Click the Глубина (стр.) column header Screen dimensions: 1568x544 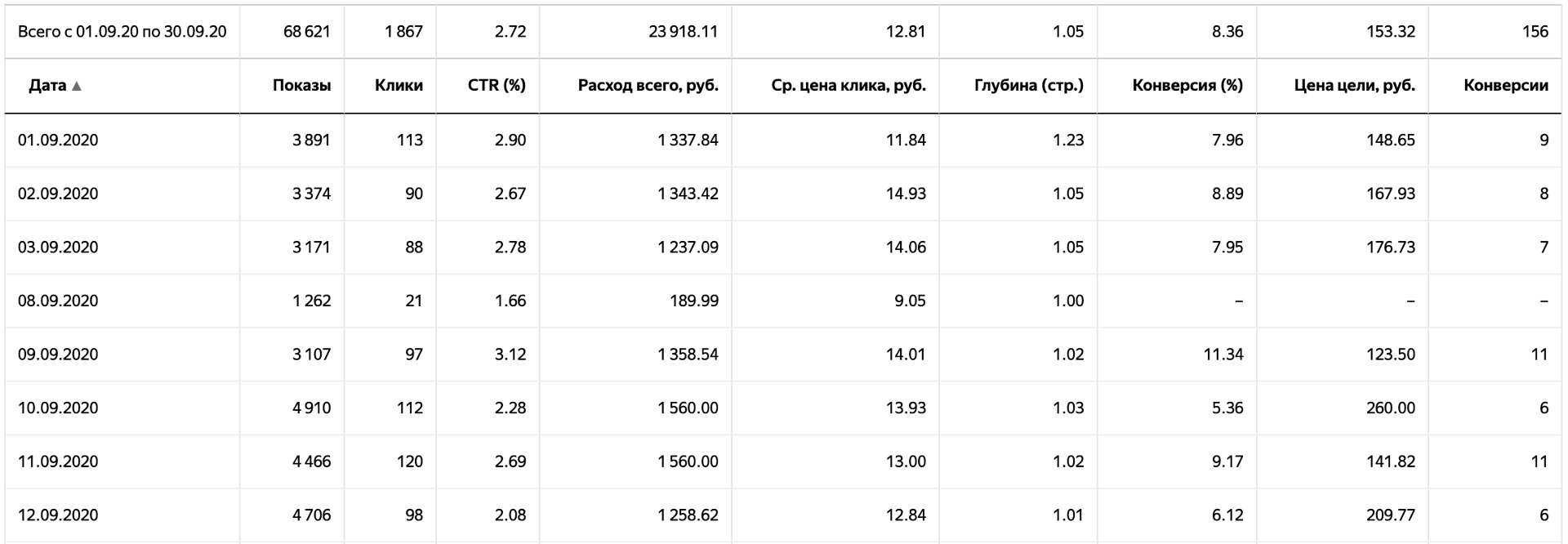tap(1029, 85)
